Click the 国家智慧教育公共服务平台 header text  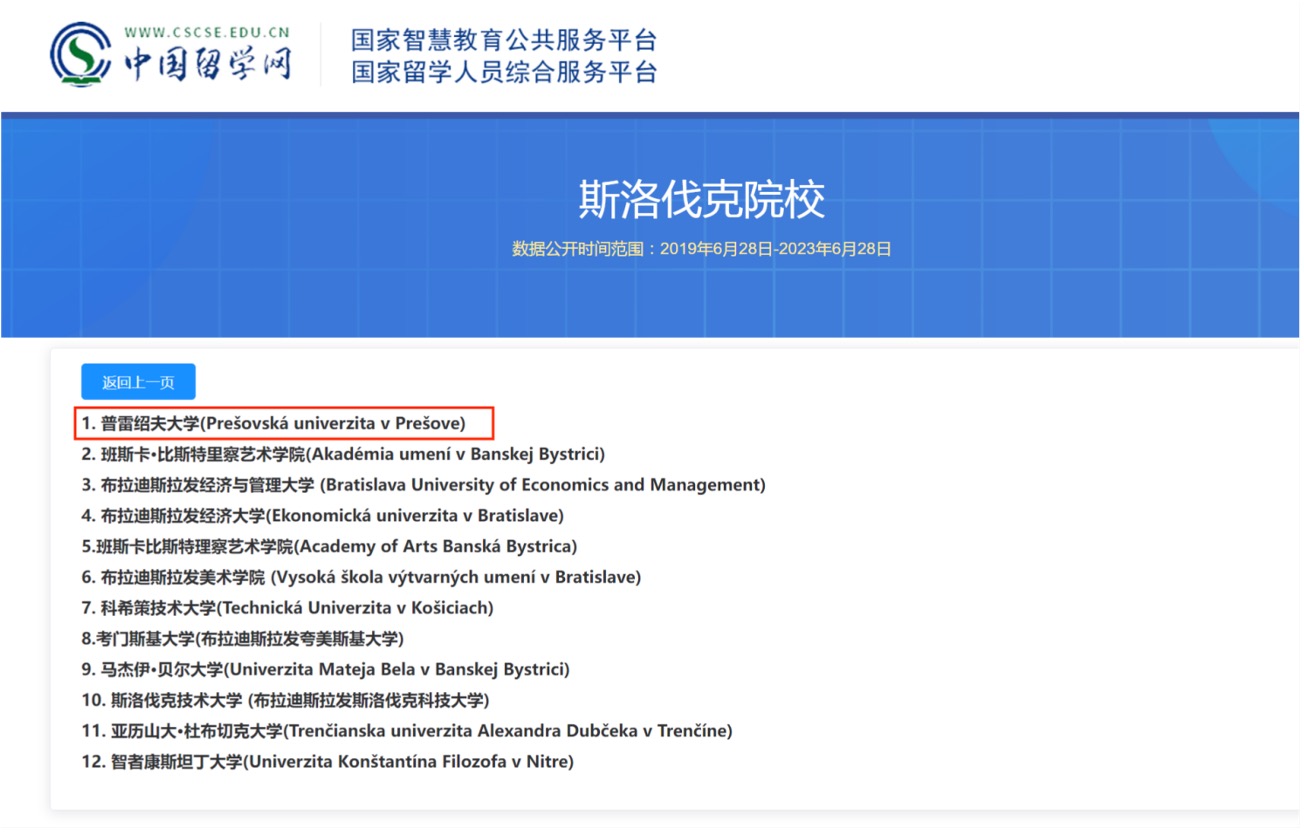504,40
